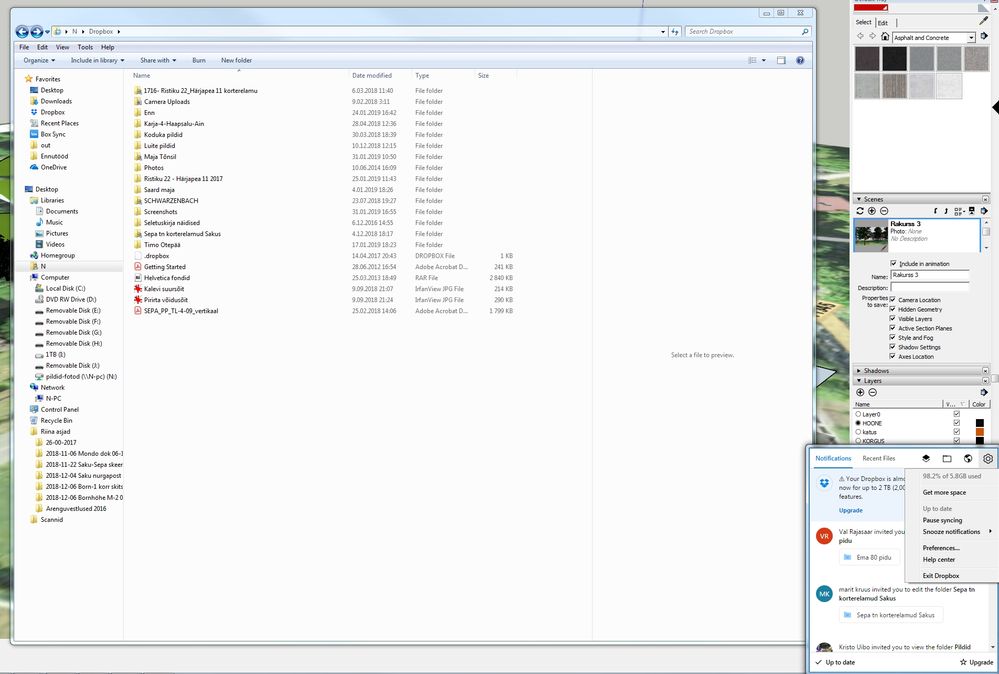The image size is (999, 674).
Task: Switch to the Recent Files tab
Action: click(x=879, y=459)
